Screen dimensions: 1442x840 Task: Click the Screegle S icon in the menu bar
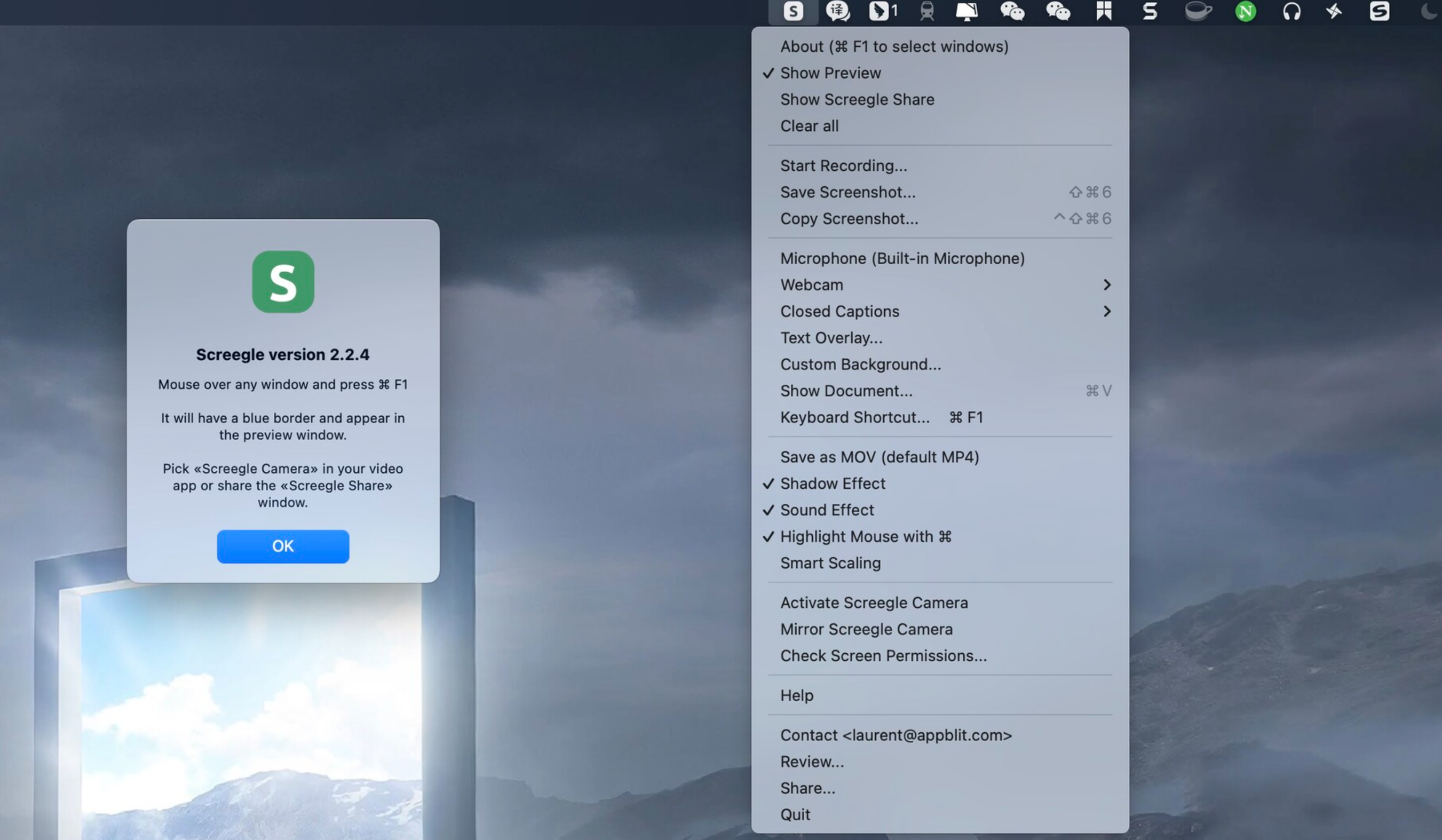tap(793, 11)
